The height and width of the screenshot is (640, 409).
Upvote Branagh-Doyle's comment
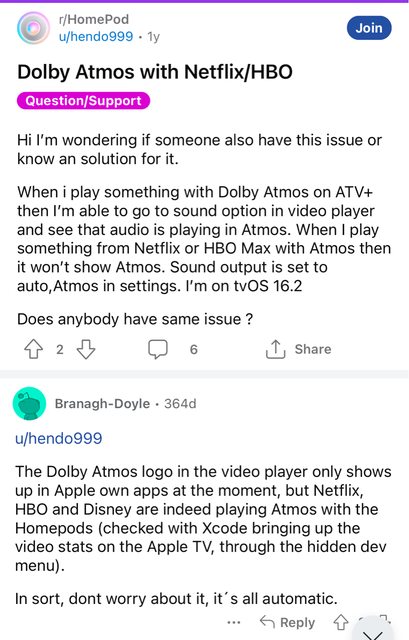(341, 622)
